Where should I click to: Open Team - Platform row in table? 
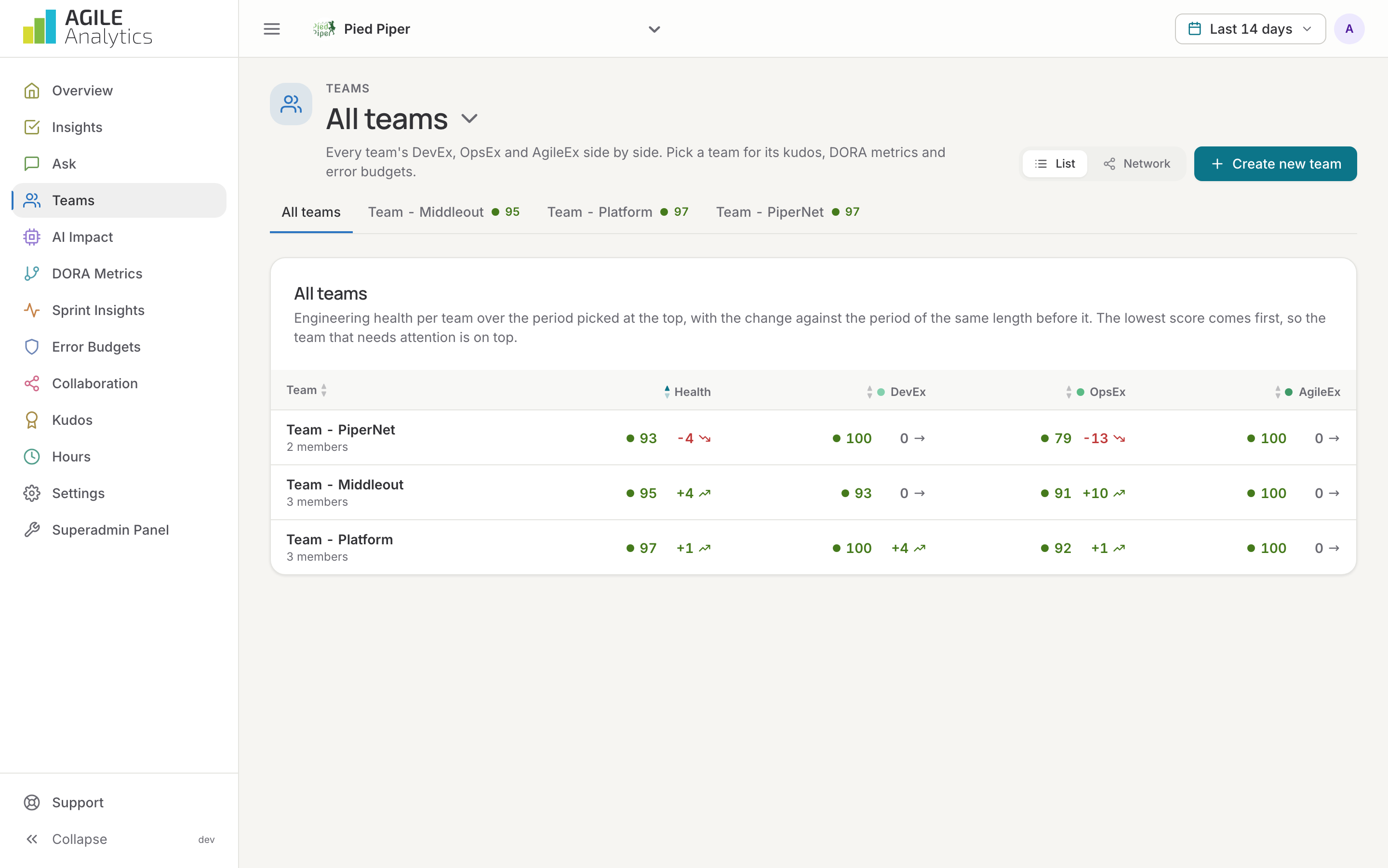click(x=813, y=547)
